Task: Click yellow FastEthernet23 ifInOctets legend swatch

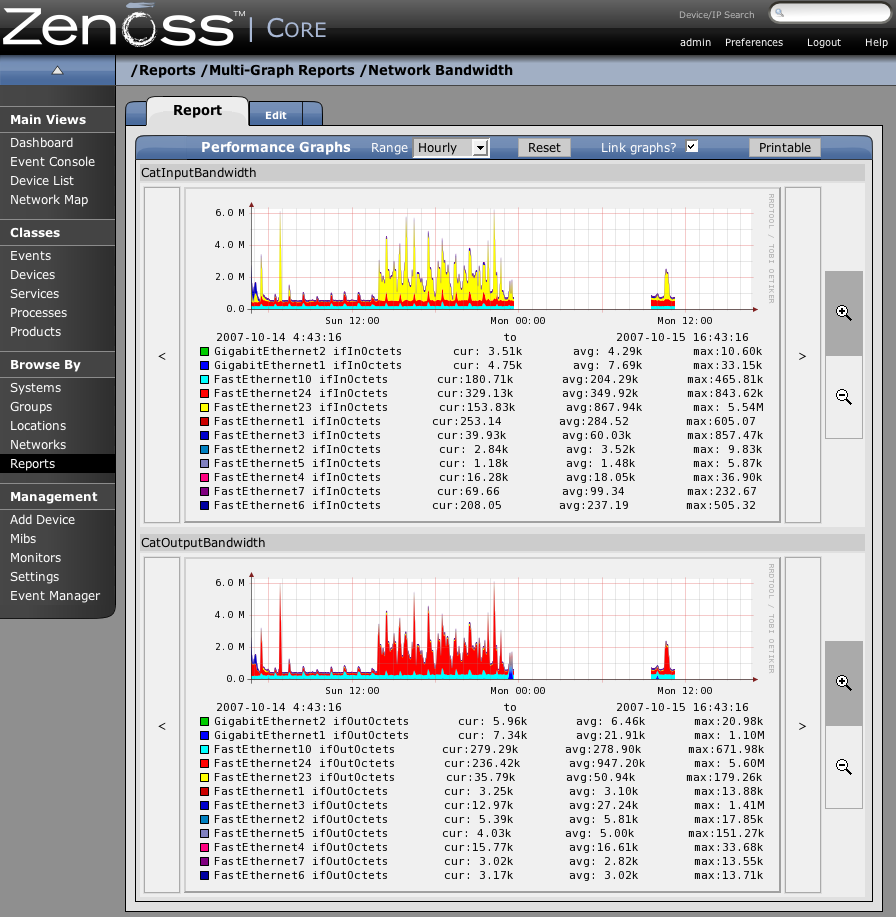Action: 204,408
